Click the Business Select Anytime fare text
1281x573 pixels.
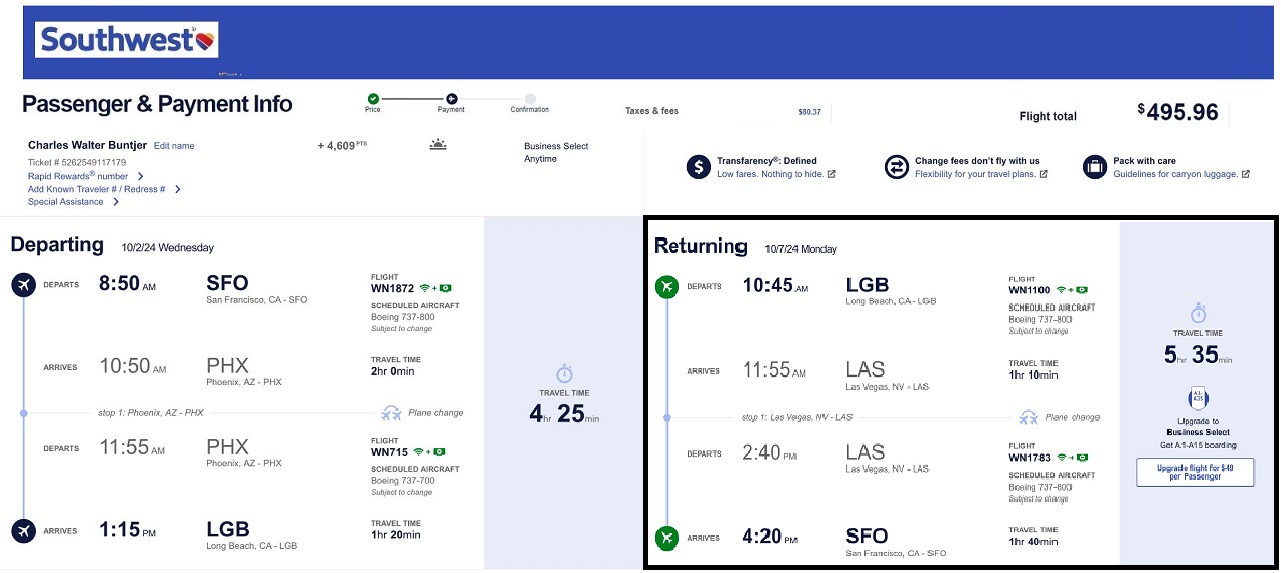click(x=556, y=152)
